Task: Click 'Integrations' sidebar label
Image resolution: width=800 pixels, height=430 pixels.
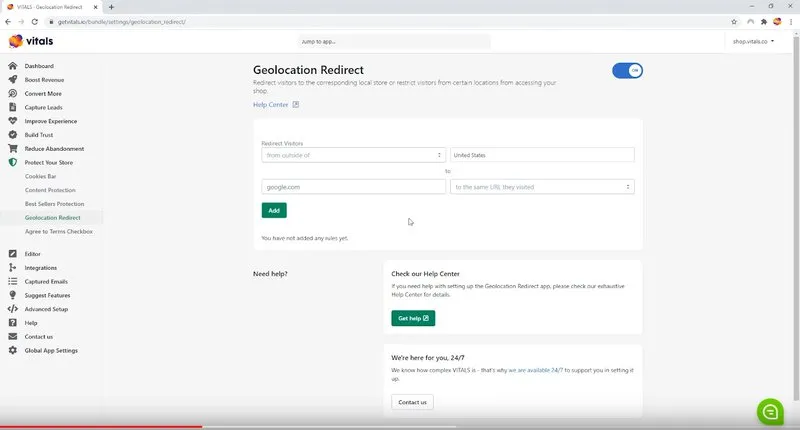Action: click(x=41, y=267)
